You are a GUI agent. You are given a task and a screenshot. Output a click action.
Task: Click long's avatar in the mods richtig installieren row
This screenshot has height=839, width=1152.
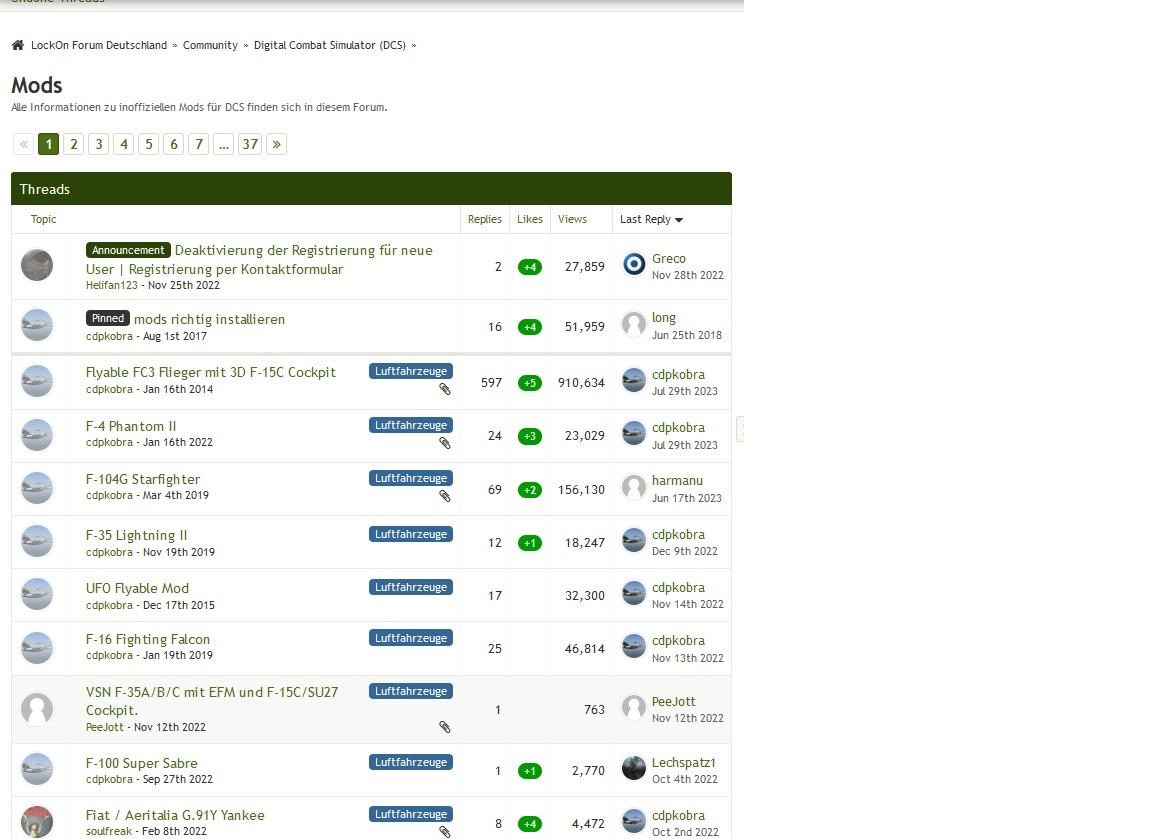(x=633, y=324)
